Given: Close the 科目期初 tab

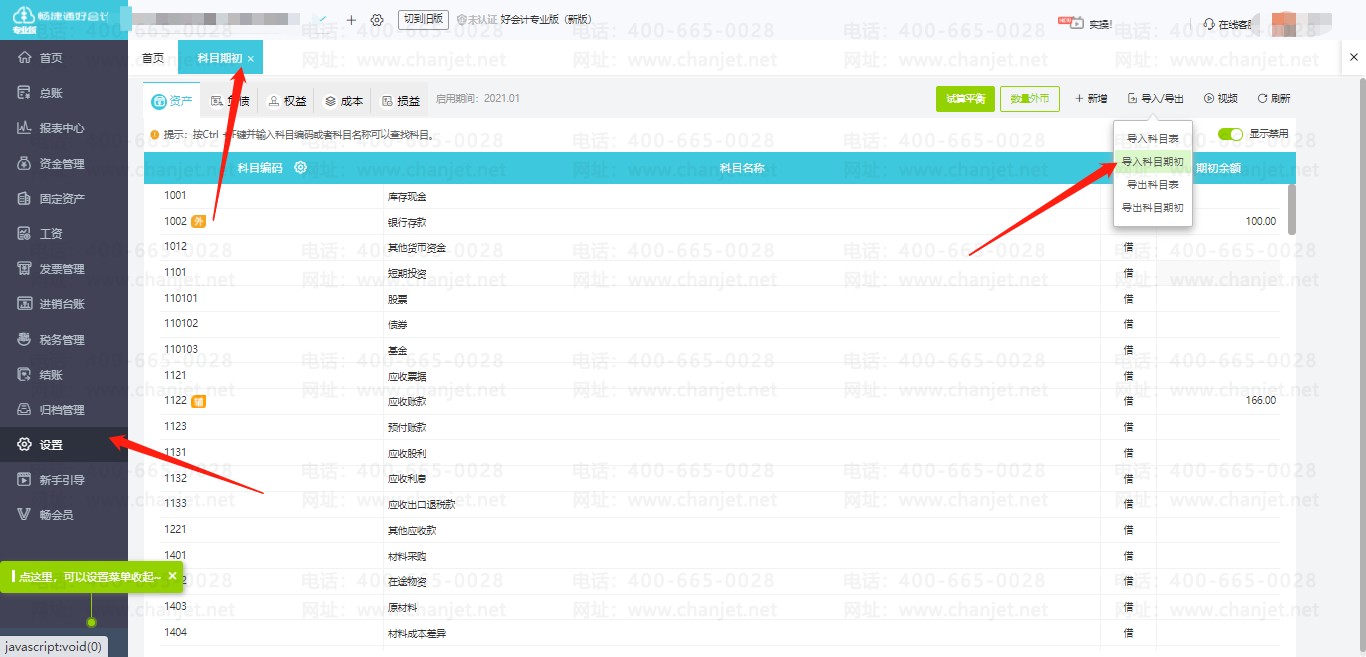Looking at the screenshot, I should click(x=251, y=59).
